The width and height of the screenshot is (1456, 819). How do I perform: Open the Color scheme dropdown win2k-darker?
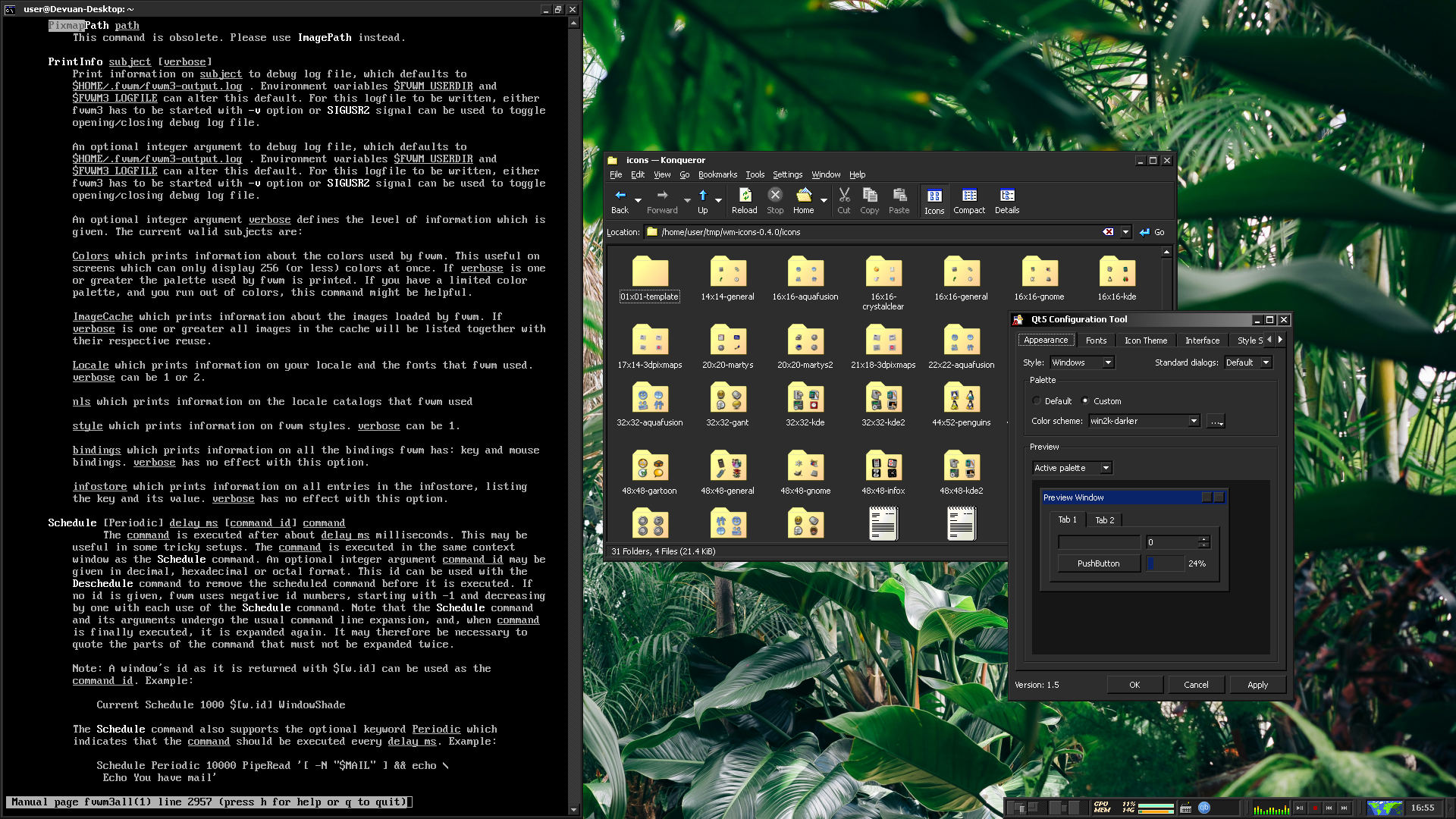pyautogui.click(x=1144, y=421)
